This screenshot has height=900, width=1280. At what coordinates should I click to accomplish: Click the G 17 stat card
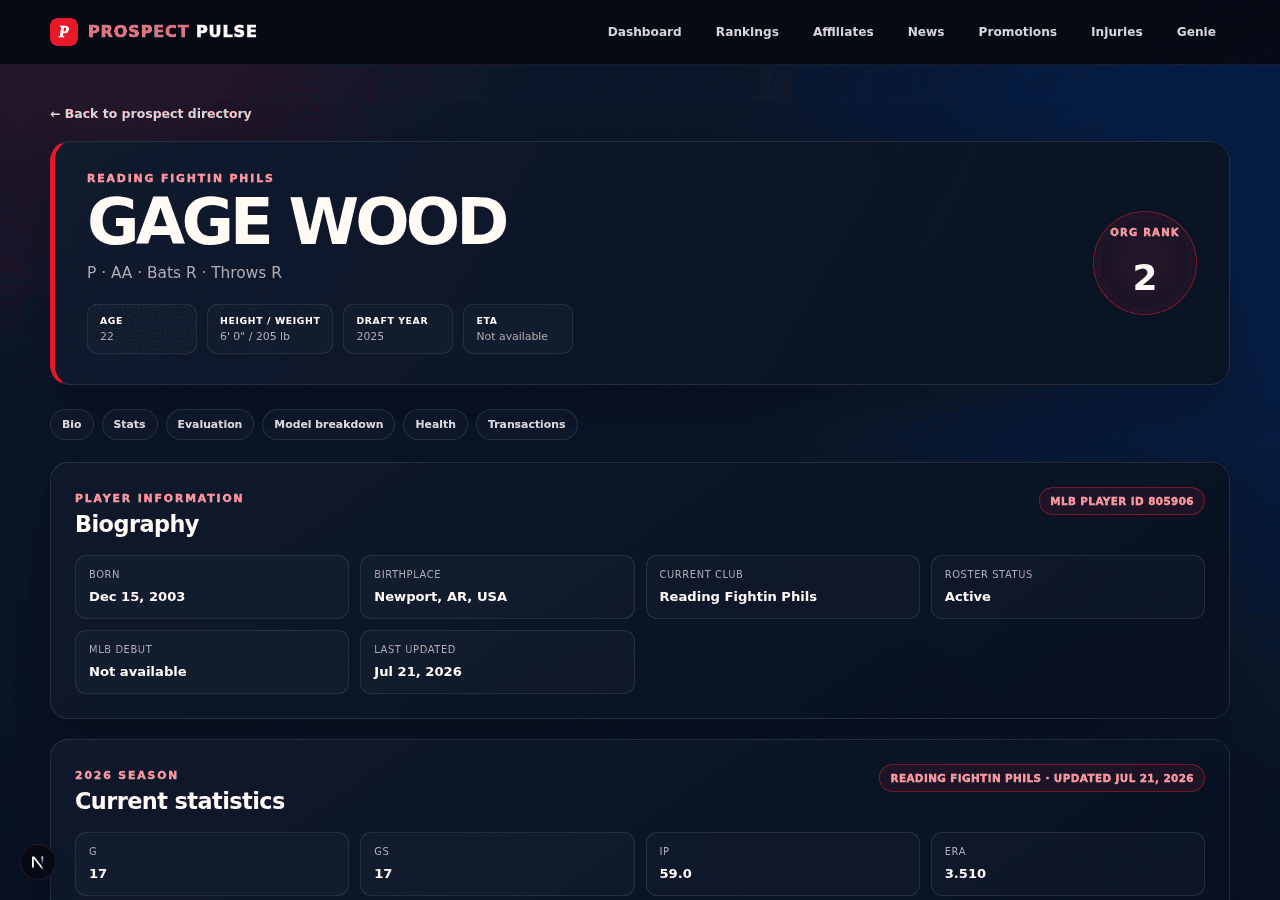(x=212, y=864)
